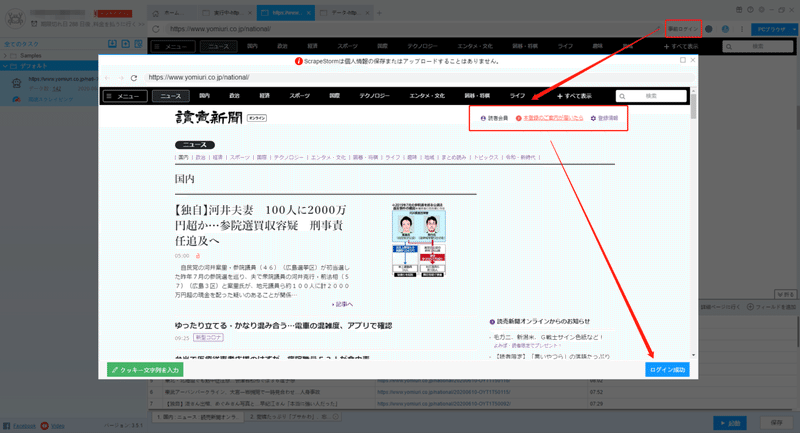The width and height of the screenshot is (800, 433).
Task: Close the データ tab
Action: tap(367, 13)
